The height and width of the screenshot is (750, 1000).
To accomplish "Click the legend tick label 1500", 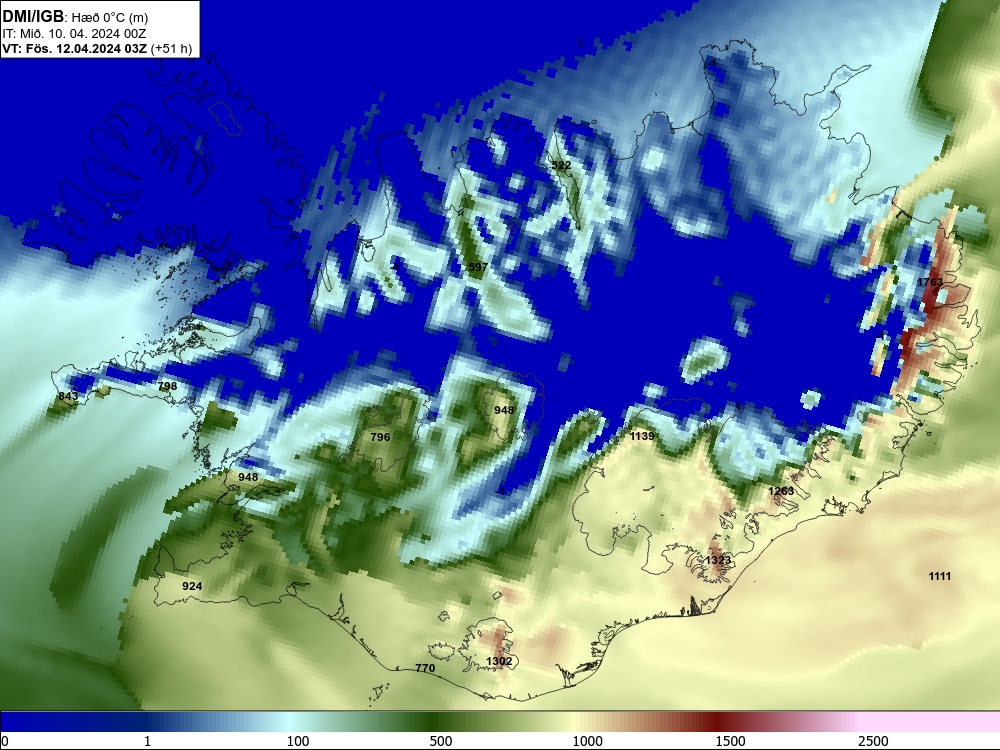I will tap(730, 741).
